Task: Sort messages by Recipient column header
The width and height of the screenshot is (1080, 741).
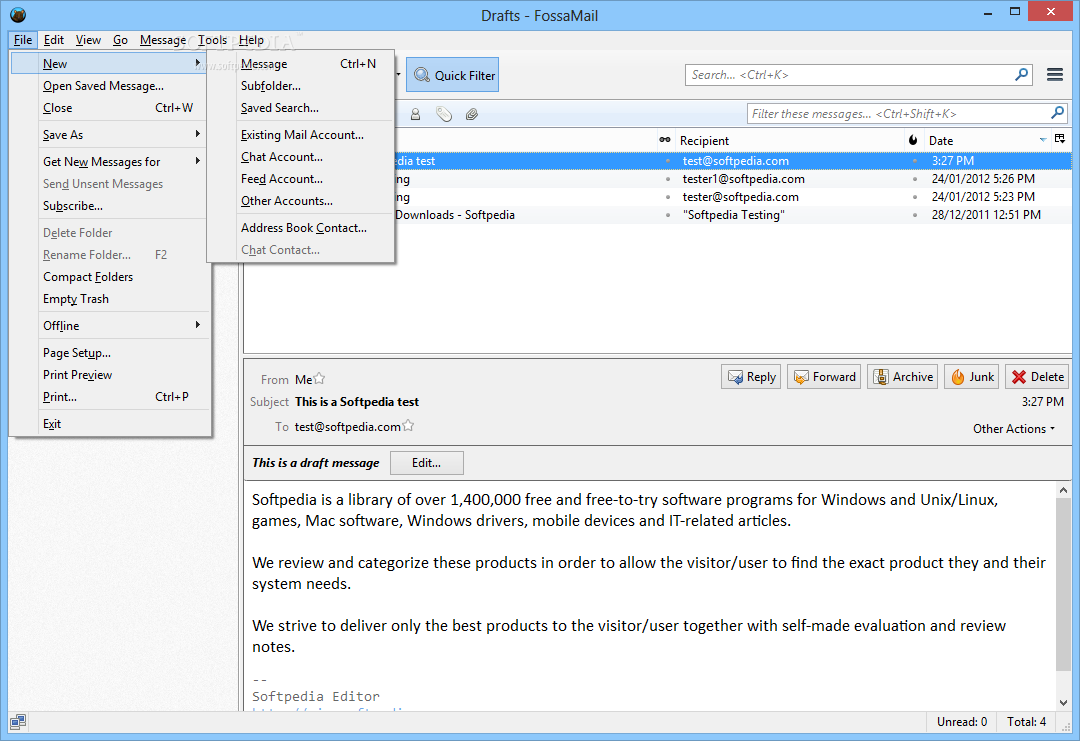Action: click(790, 140)
